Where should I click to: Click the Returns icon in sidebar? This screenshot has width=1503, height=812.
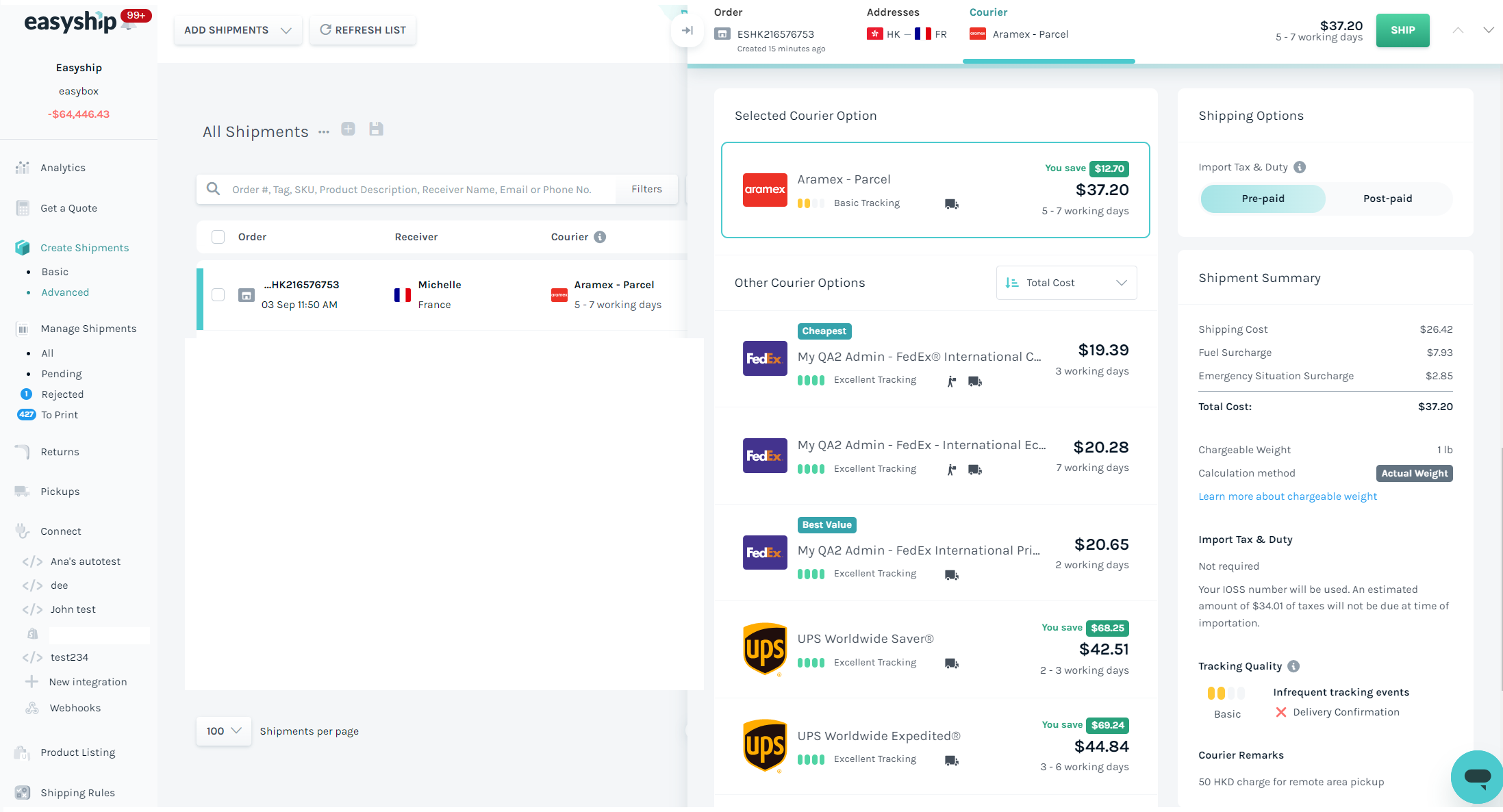point(23,452)
